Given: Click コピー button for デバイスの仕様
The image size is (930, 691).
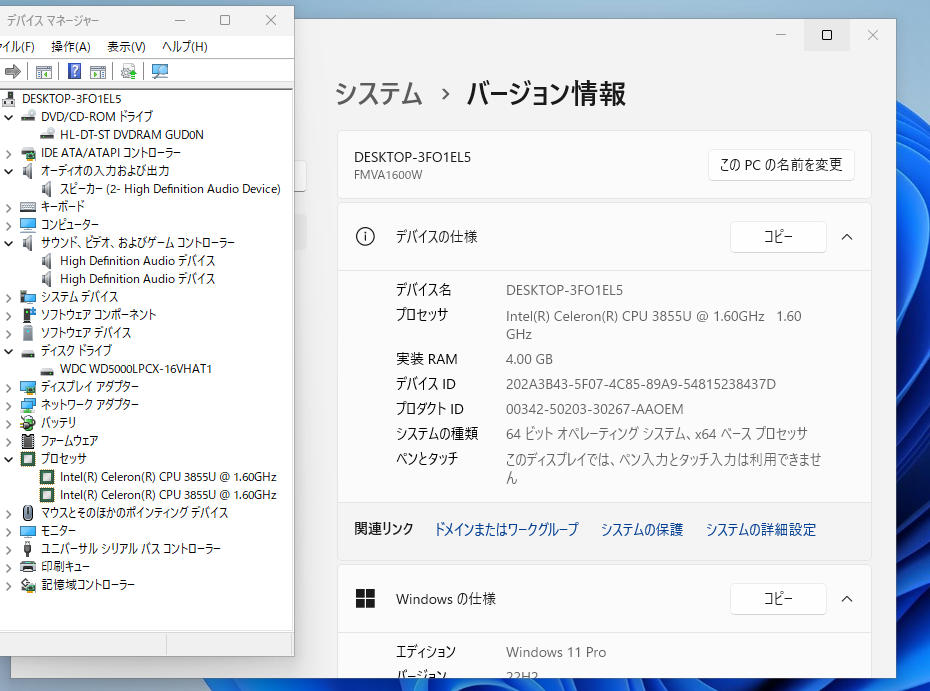Looking at the screenshot, I should point(778,237).
